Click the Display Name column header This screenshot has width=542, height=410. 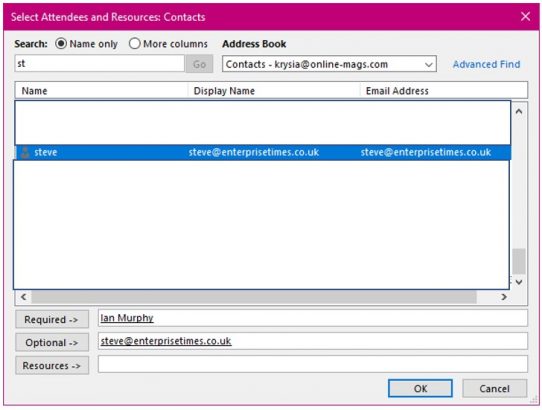pyautogui.click(x=274, y=91)
